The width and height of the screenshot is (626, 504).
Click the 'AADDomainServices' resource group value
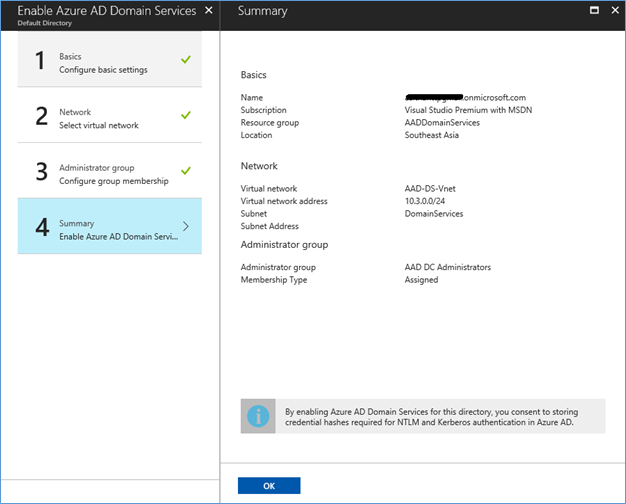(442, 123)
